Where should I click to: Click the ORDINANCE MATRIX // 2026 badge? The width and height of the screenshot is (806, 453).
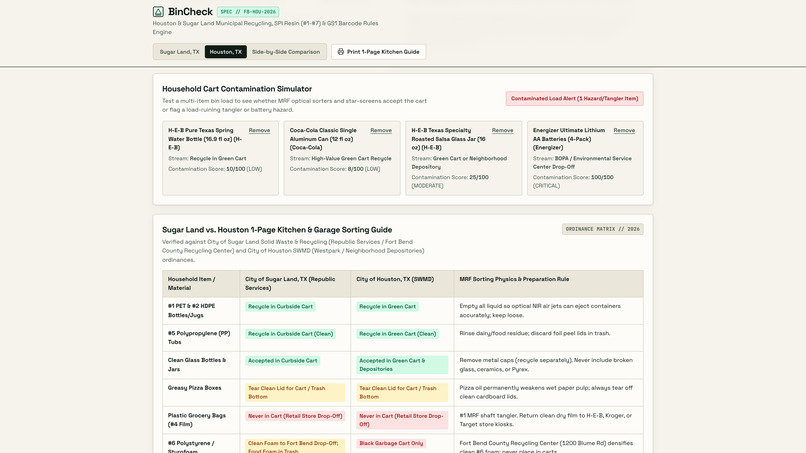[x=602, y=229]
